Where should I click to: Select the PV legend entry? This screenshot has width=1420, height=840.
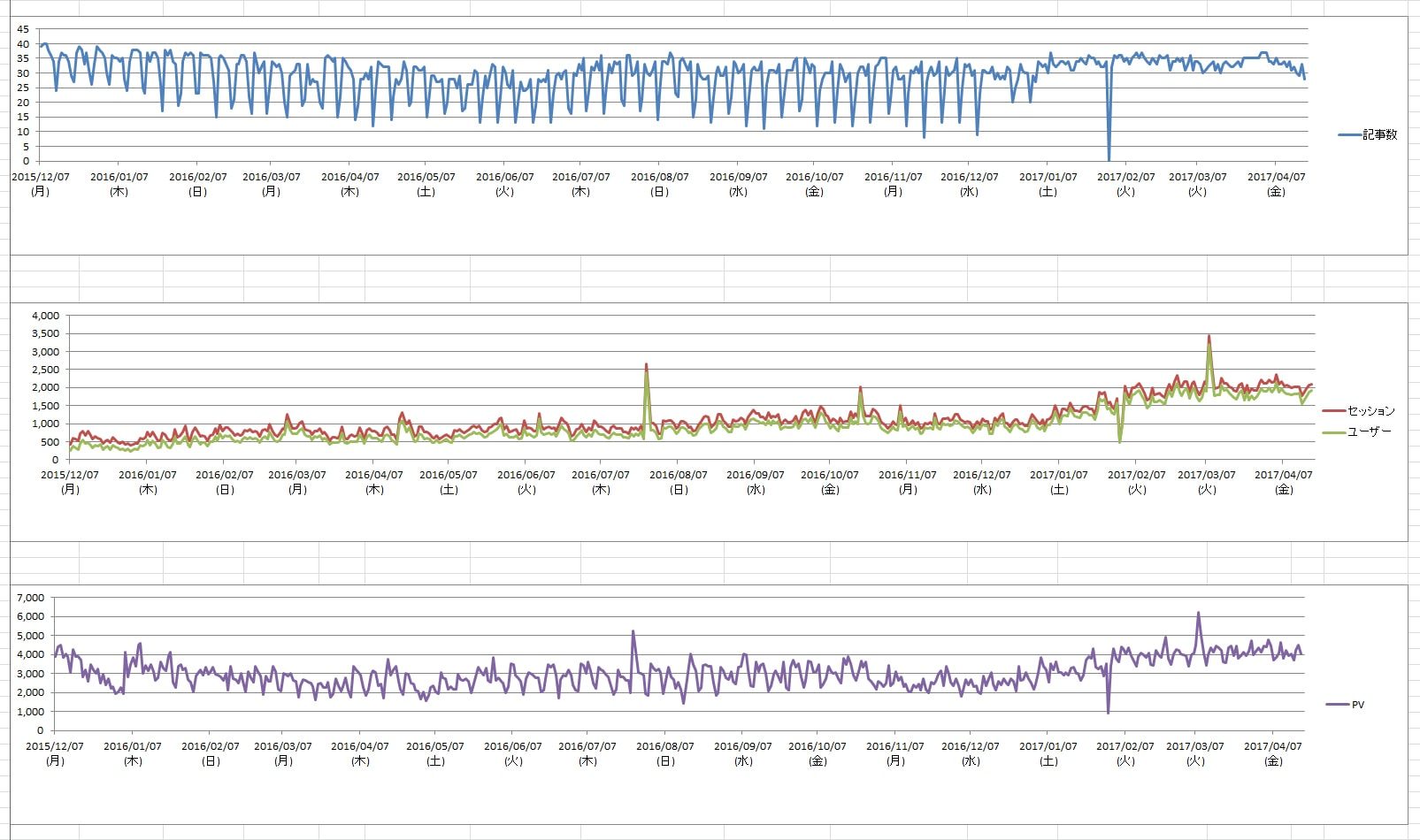coord(1357,705)
